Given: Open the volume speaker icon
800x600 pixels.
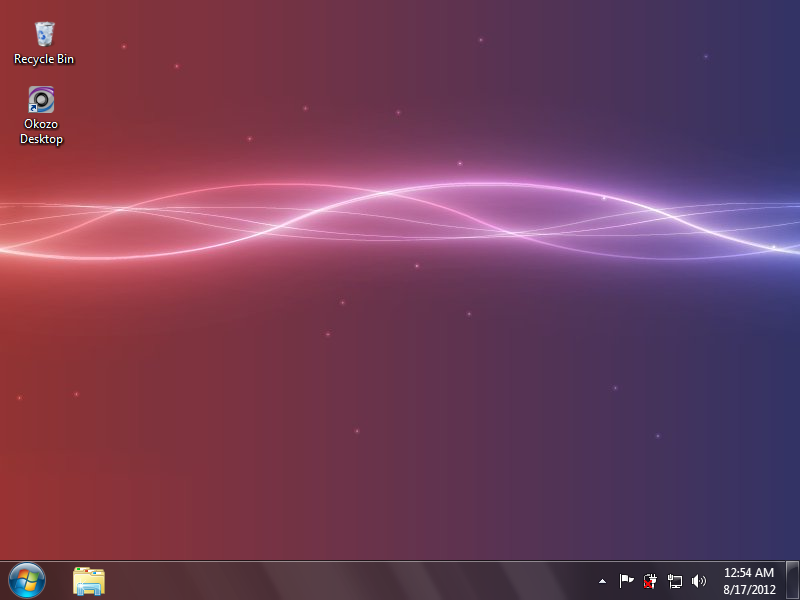Looking at the screenshot, I should [x=698, y=581].
